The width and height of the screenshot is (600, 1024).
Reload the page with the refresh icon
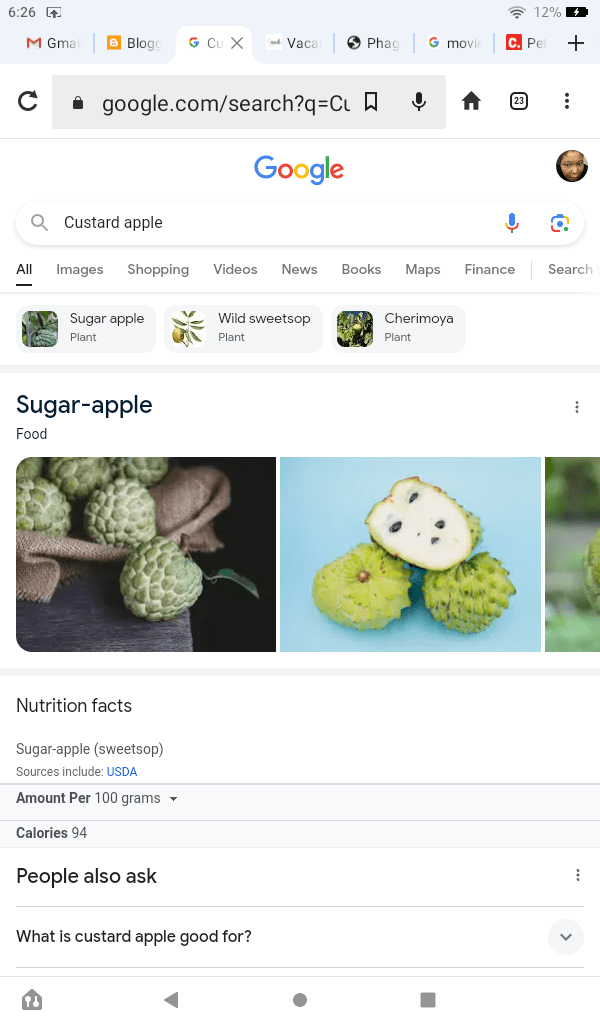coord(28,101)
